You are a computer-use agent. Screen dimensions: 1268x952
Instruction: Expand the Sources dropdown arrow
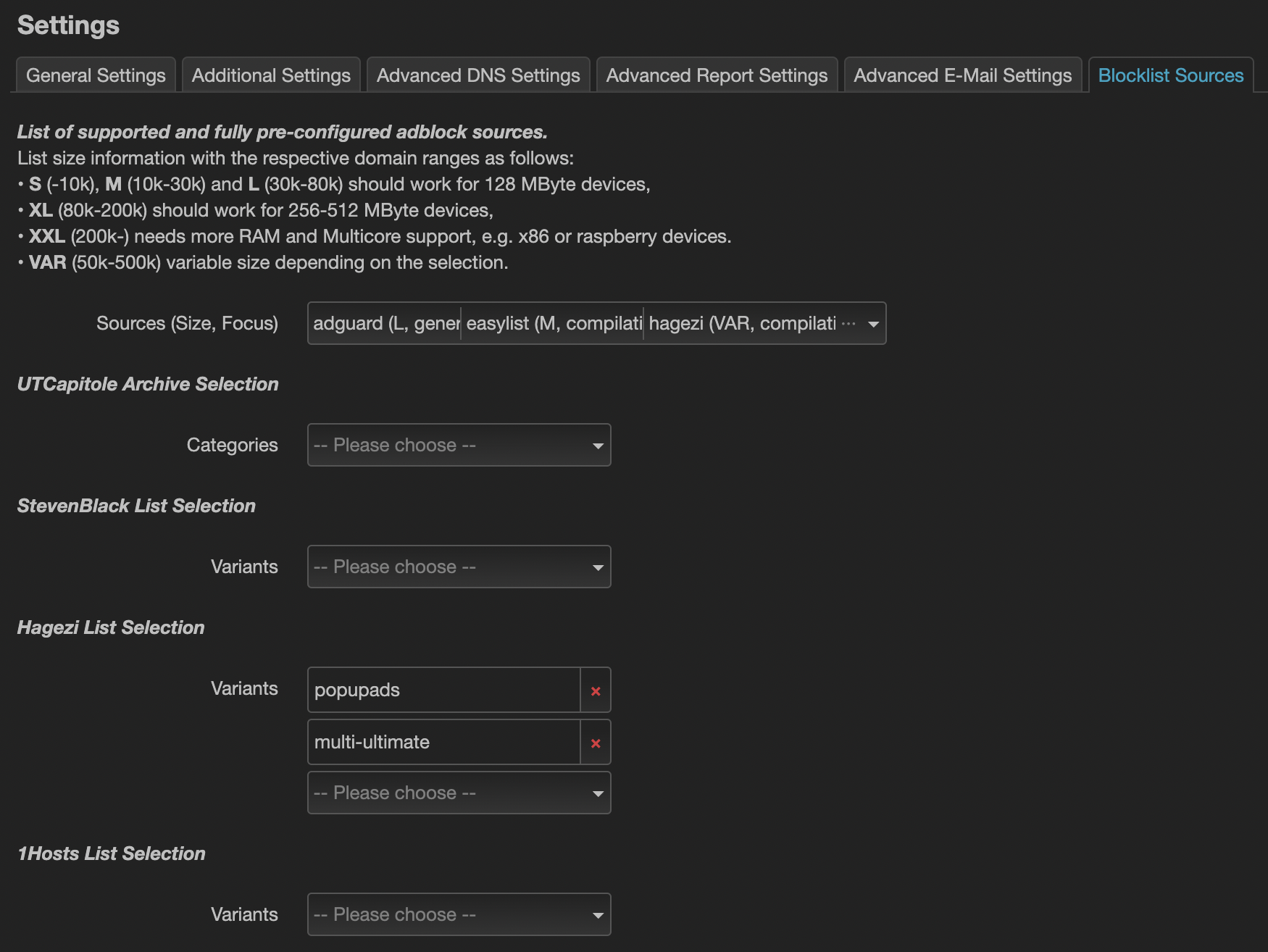(x=873, y=324)
